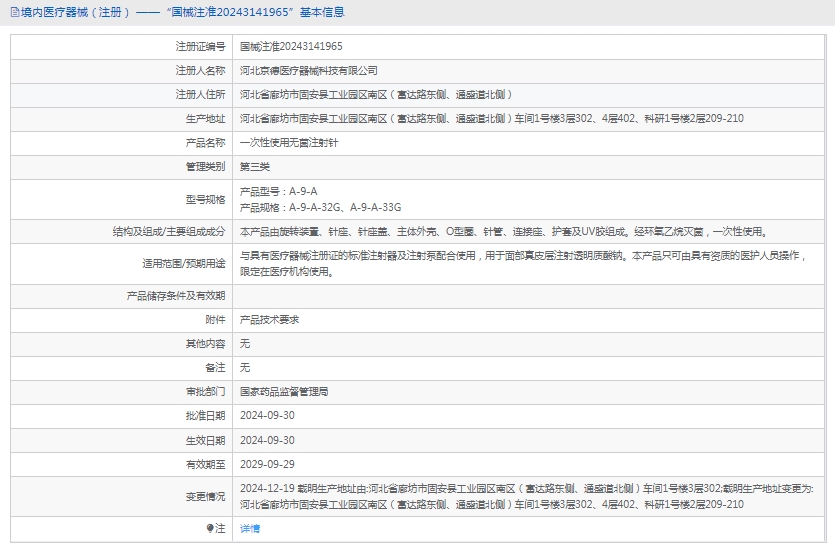
Task: Click the 变更情况 change record text
Action: point(527,496)
